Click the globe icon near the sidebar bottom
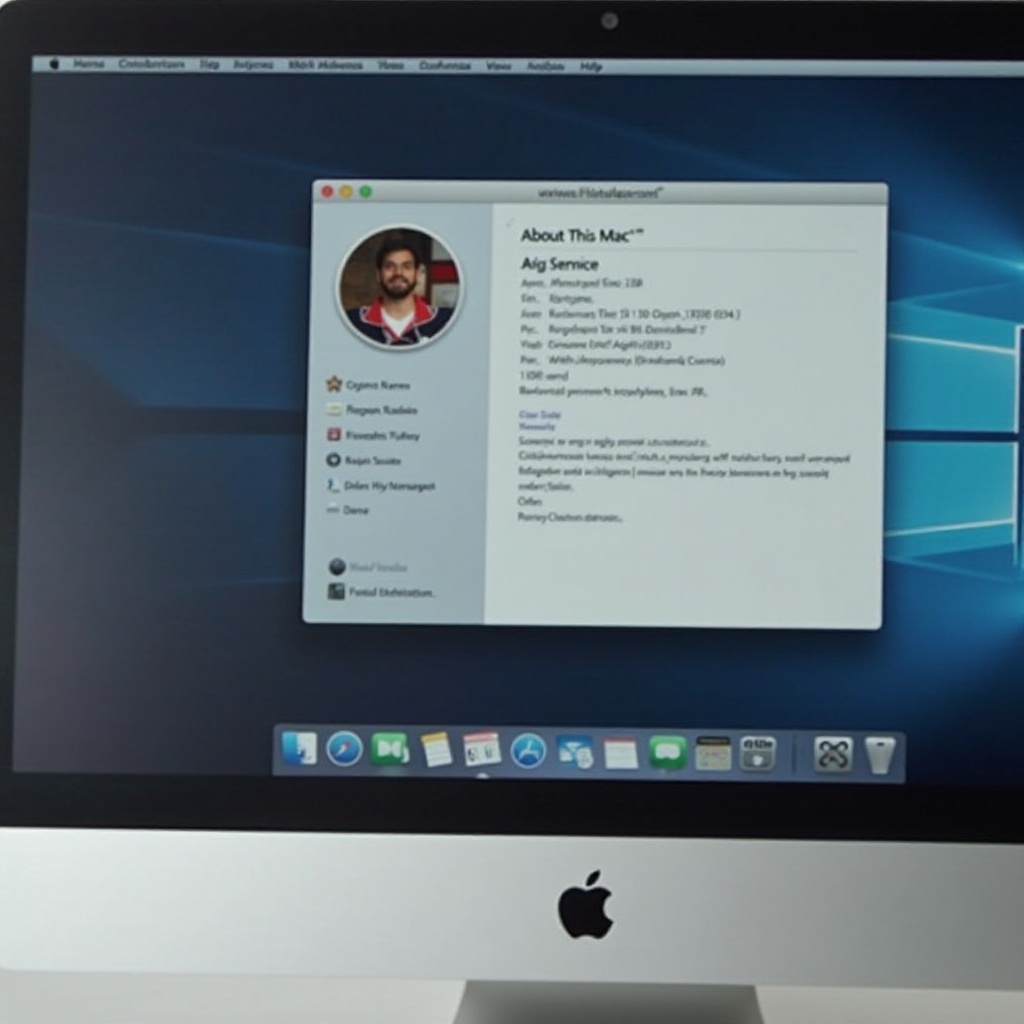Image resolution: width=1024 pixels, height=1024 pixels. tap(337, 567)
